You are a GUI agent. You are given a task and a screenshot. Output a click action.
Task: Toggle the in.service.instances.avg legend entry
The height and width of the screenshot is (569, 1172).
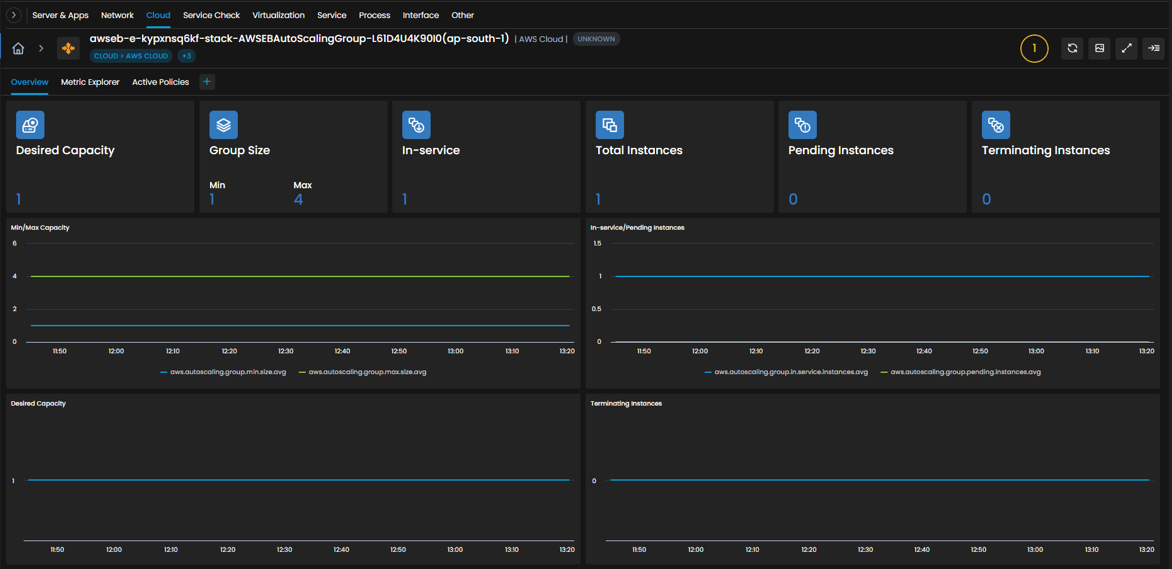[786, 371]
